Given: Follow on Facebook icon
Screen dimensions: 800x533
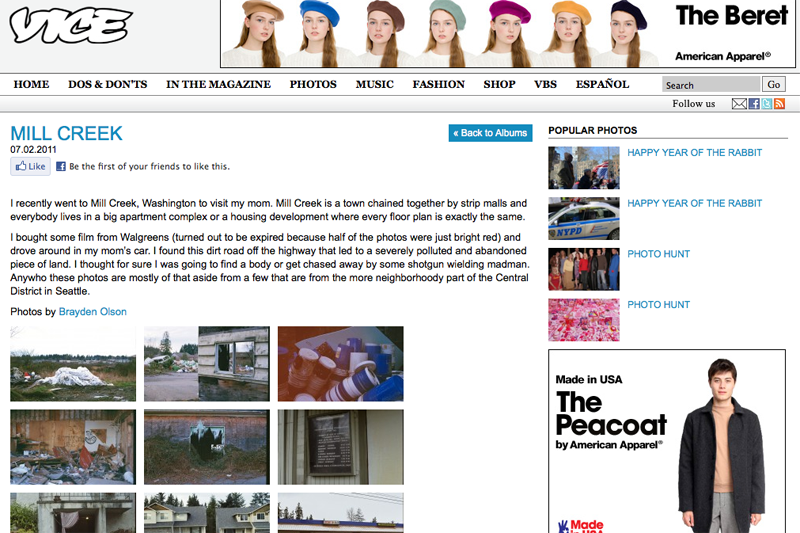Looking at the screenshot, I should coord(754,104).
